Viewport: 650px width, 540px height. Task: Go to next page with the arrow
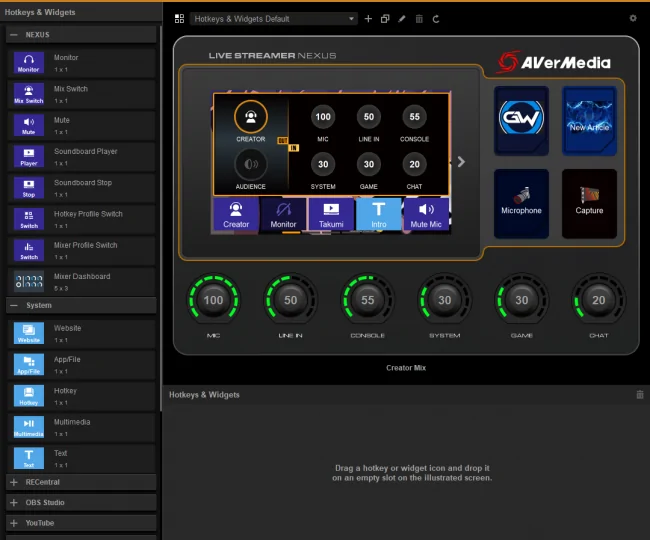coord(461,162)
